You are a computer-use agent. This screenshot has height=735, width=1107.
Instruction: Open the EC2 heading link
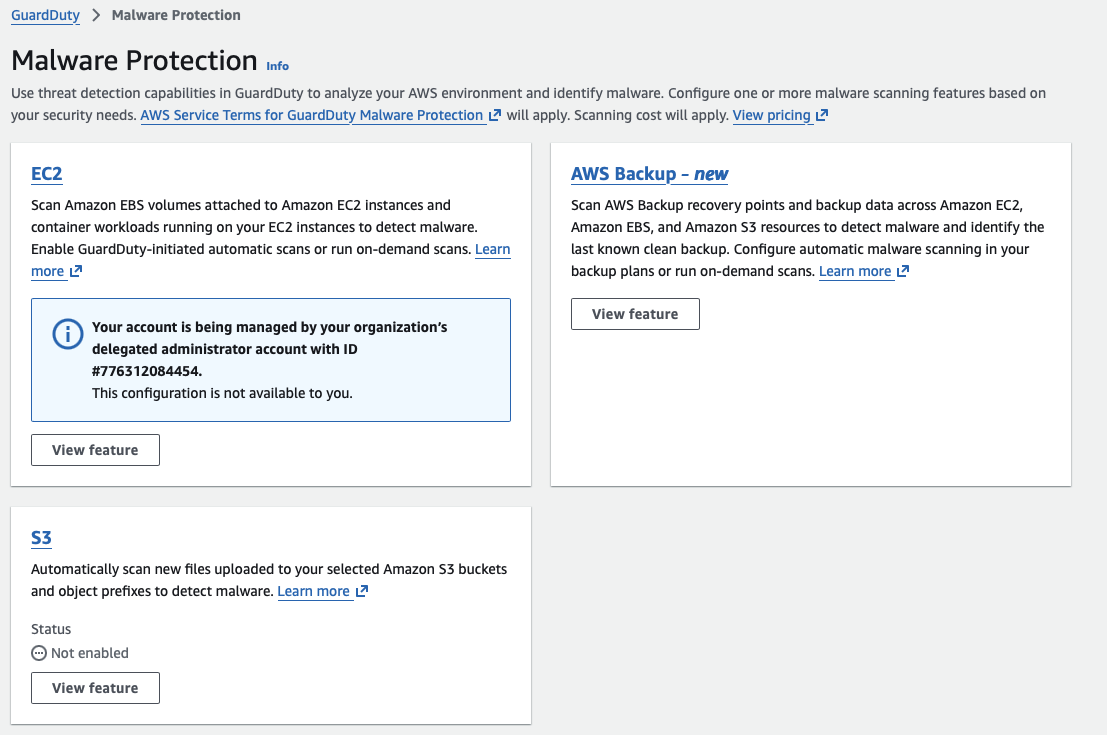47,174
